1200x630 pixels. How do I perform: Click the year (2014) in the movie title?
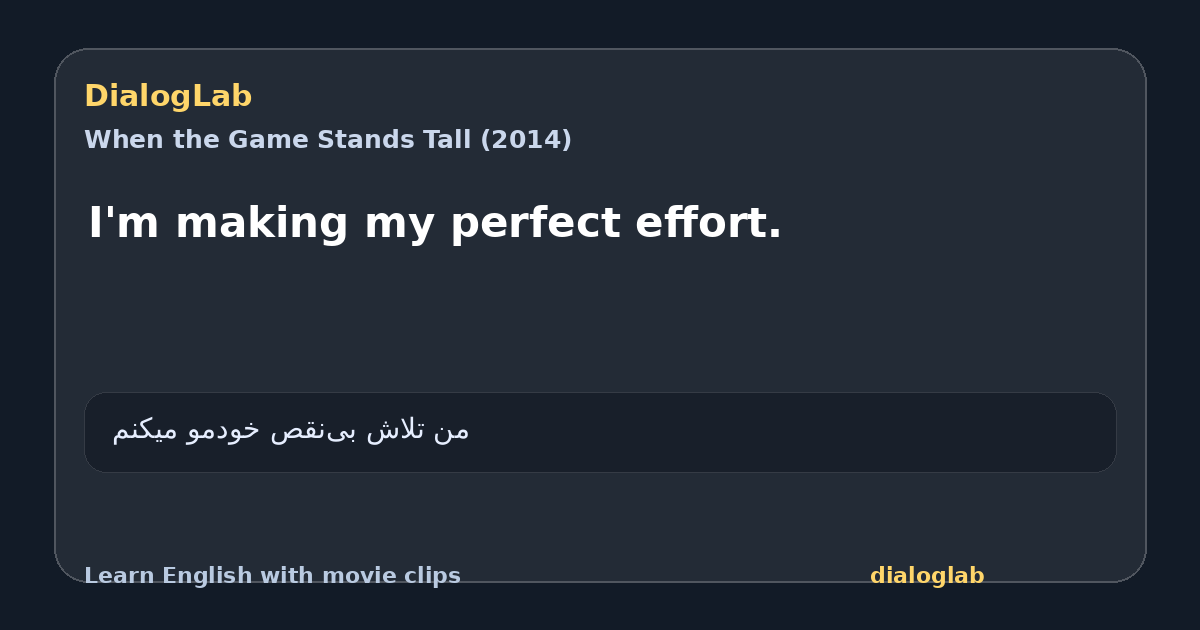pyautogui.click(x=526, y=140)
